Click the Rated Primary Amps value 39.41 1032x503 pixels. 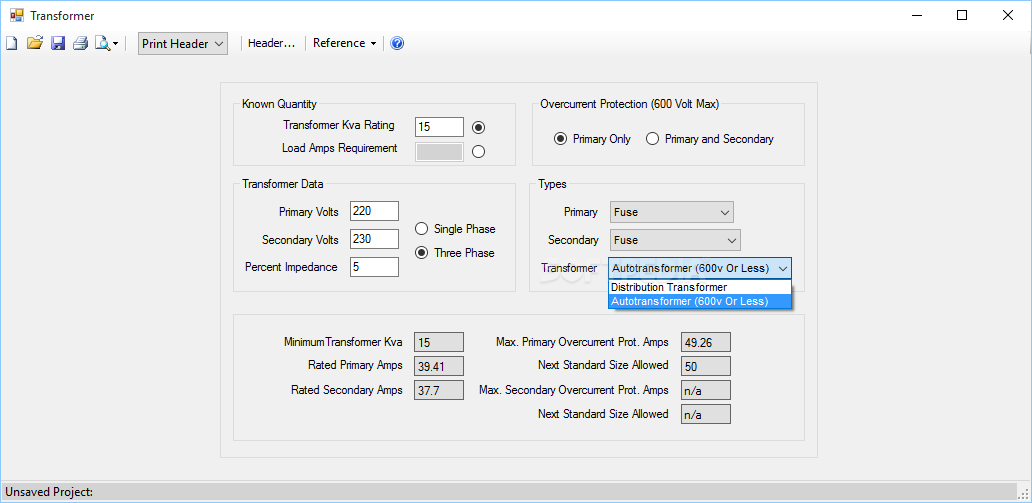tap(439, 366)
